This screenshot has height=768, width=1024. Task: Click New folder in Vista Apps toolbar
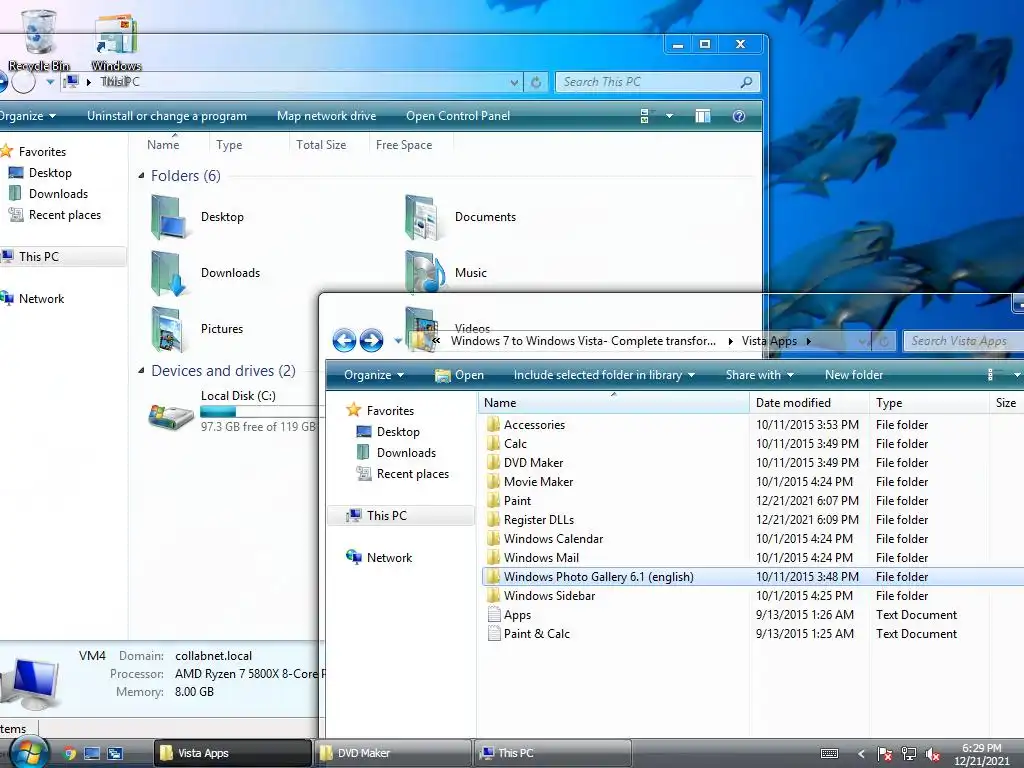[854, 375]
